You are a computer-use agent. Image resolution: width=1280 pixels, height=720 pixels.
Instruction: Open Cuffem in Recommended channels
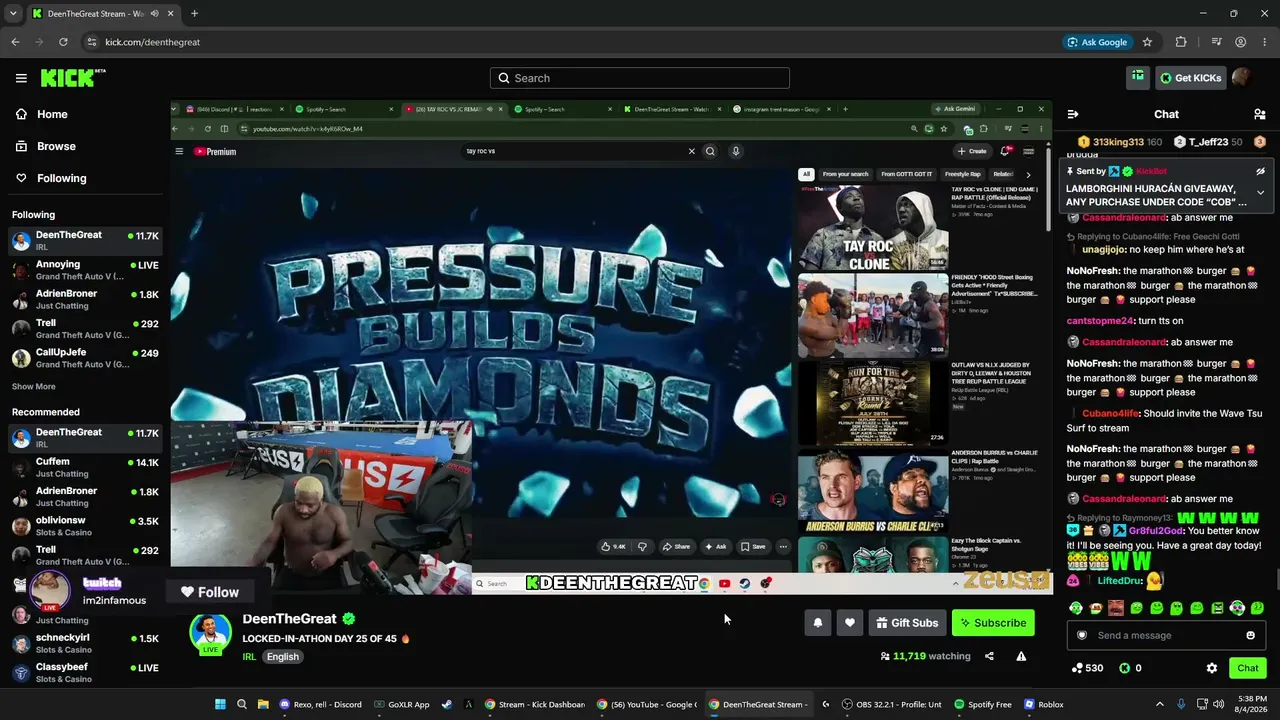click(85, 468)
